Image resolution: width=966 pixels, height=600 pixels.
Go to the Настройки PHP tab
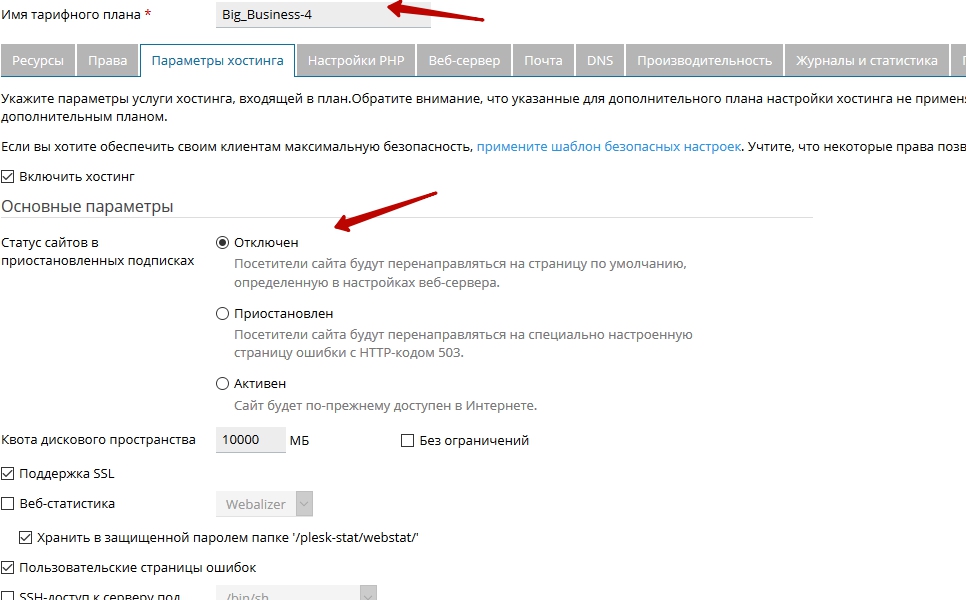[355, 61]
